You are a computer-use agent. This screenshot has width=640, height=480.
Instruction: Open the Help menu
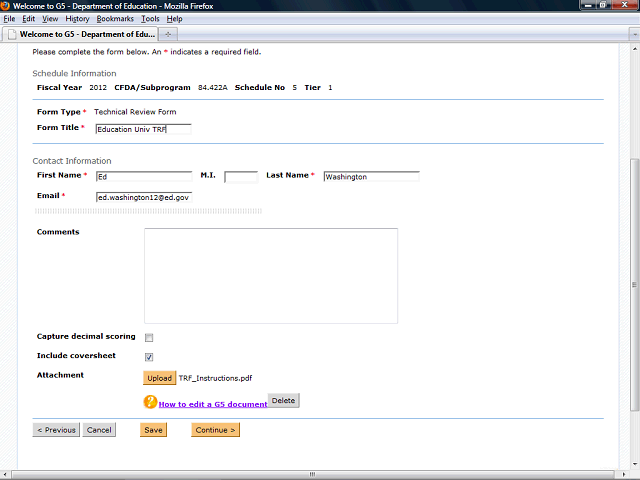click(x=174, y=19)
